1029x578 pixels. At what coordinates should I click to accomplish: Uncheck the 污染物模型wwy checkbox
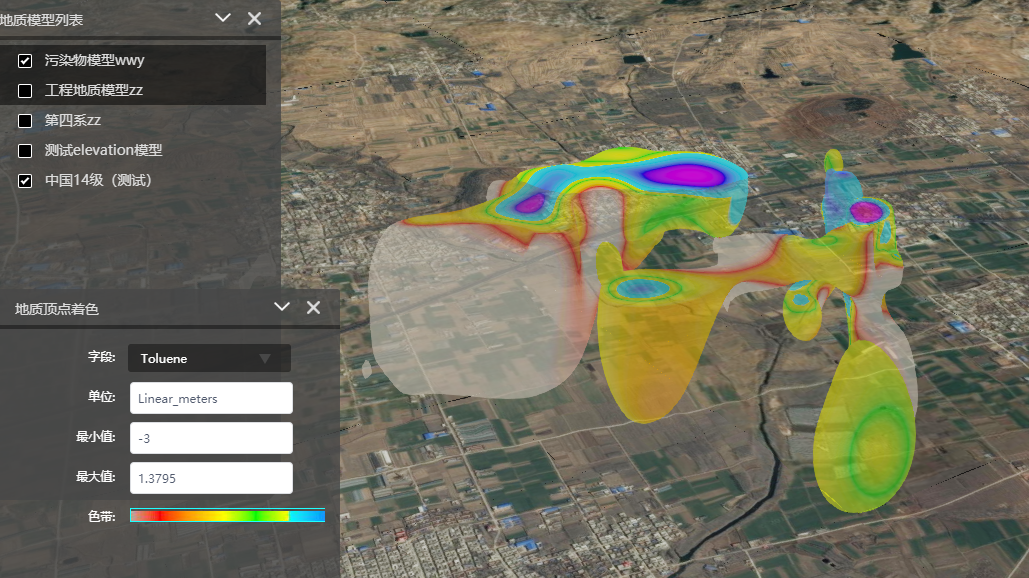click(25, 61)
